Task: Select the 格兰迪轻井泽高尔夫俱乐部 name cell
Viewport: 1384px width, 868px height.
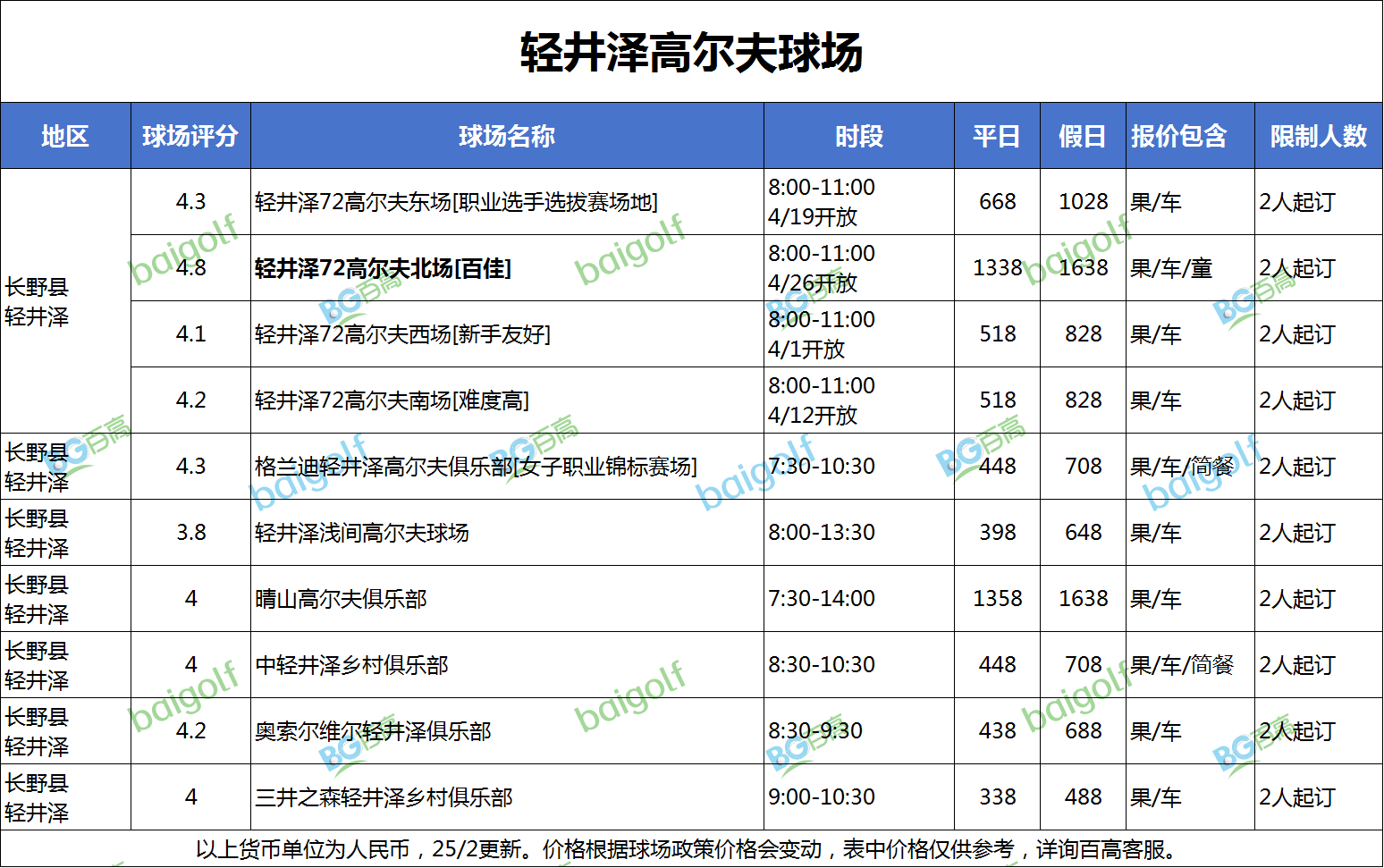Action: [476, 467]
